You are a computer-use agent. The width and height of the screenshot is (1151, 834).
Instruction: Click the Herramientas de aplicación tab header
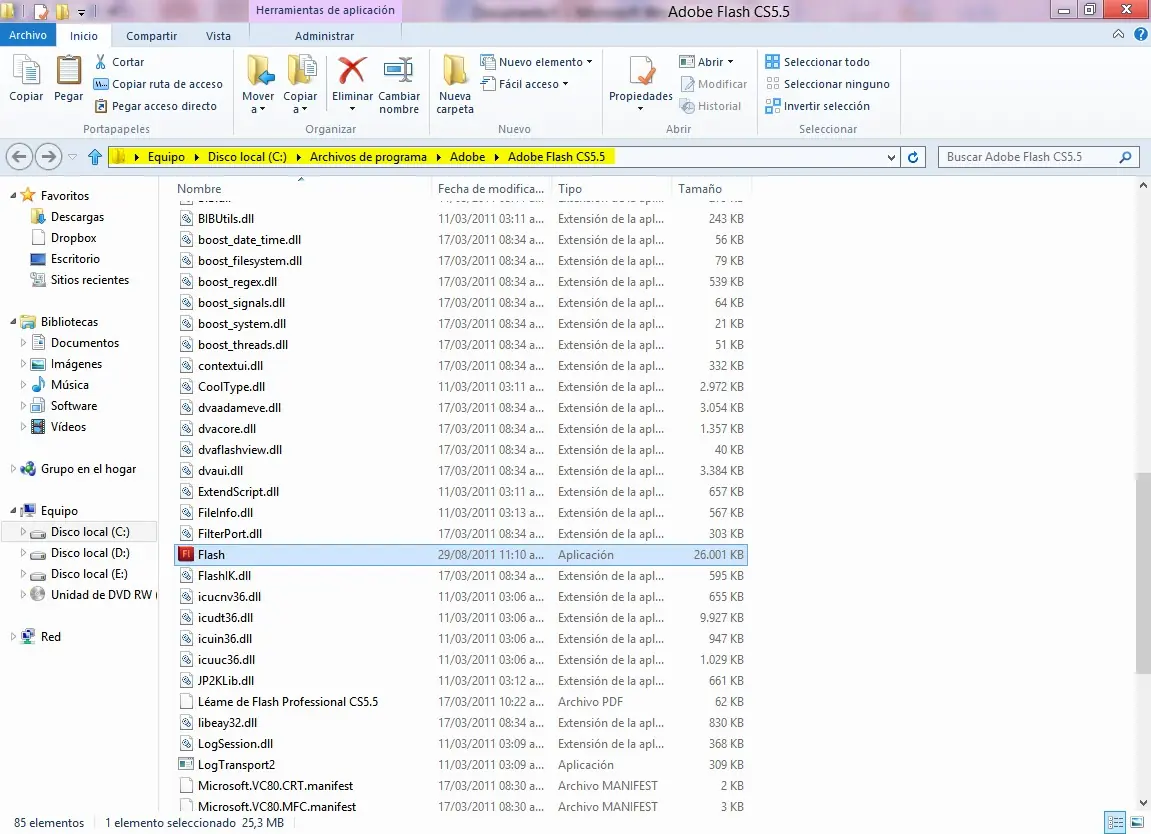click(325, 10)
